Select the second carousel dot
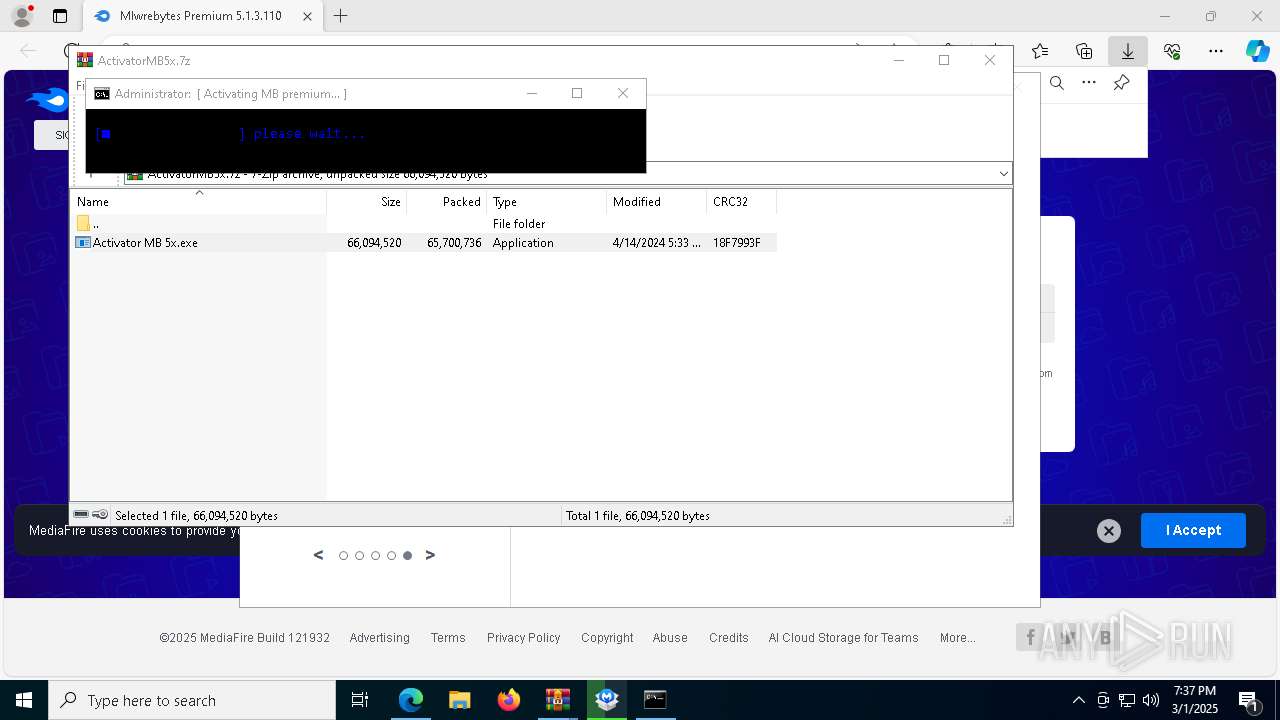The width and height of the screenshot is (1280, 720). (x=359, y=556)
